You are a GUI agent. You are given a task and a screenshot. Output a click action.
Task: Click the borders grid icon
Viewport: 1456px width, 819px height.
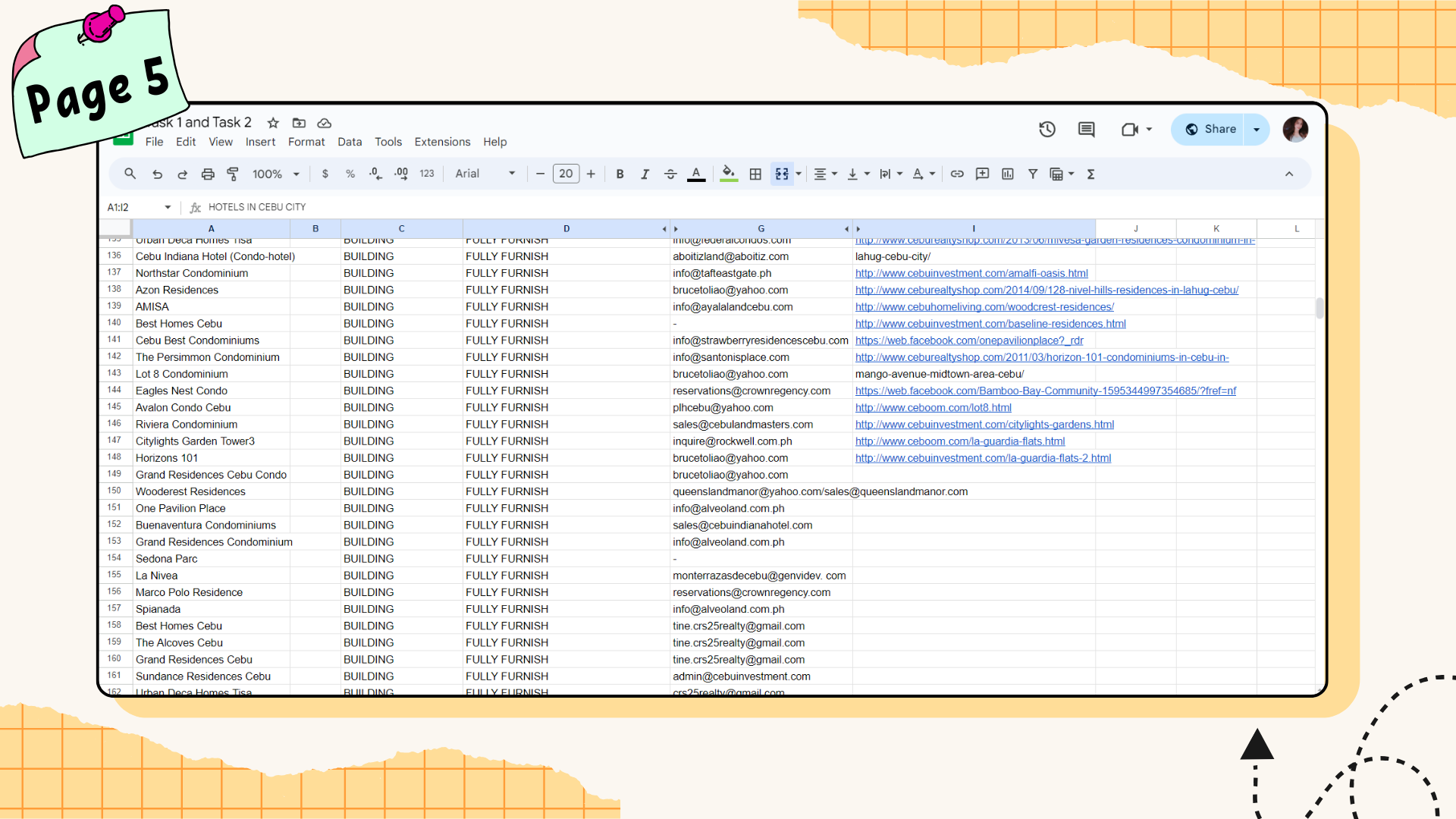pyautogui.click(x=755, y=174)
